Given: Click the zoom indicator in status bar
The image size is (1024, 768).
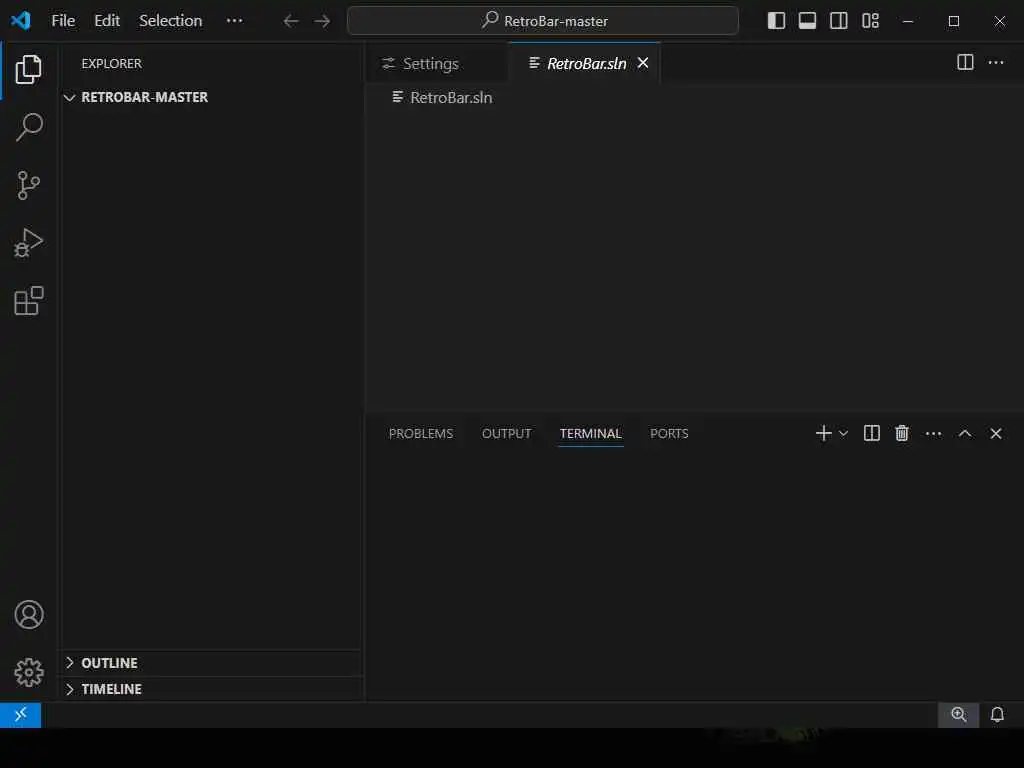Looking at the screenshot, I should pos(958,714).
